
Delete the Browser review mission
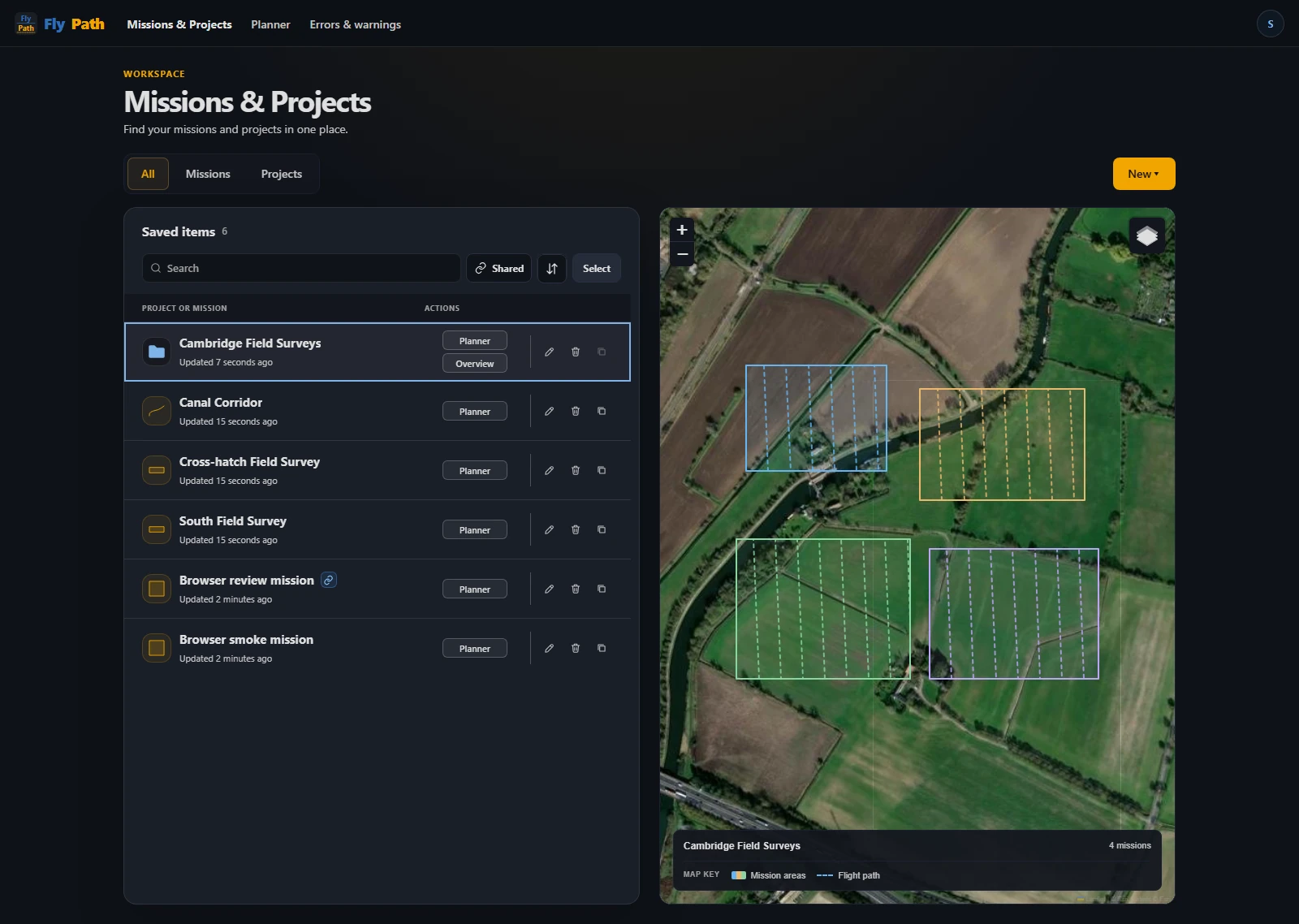coord(576,589)
